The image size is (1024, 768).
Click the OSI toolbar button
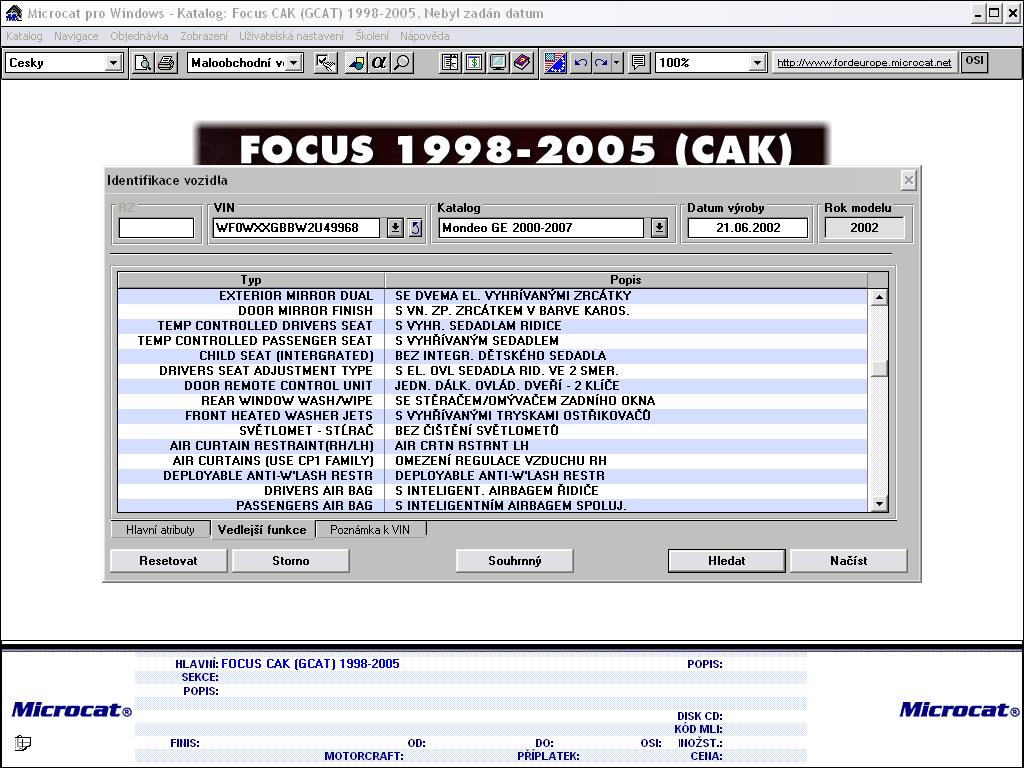coord(974,62)
